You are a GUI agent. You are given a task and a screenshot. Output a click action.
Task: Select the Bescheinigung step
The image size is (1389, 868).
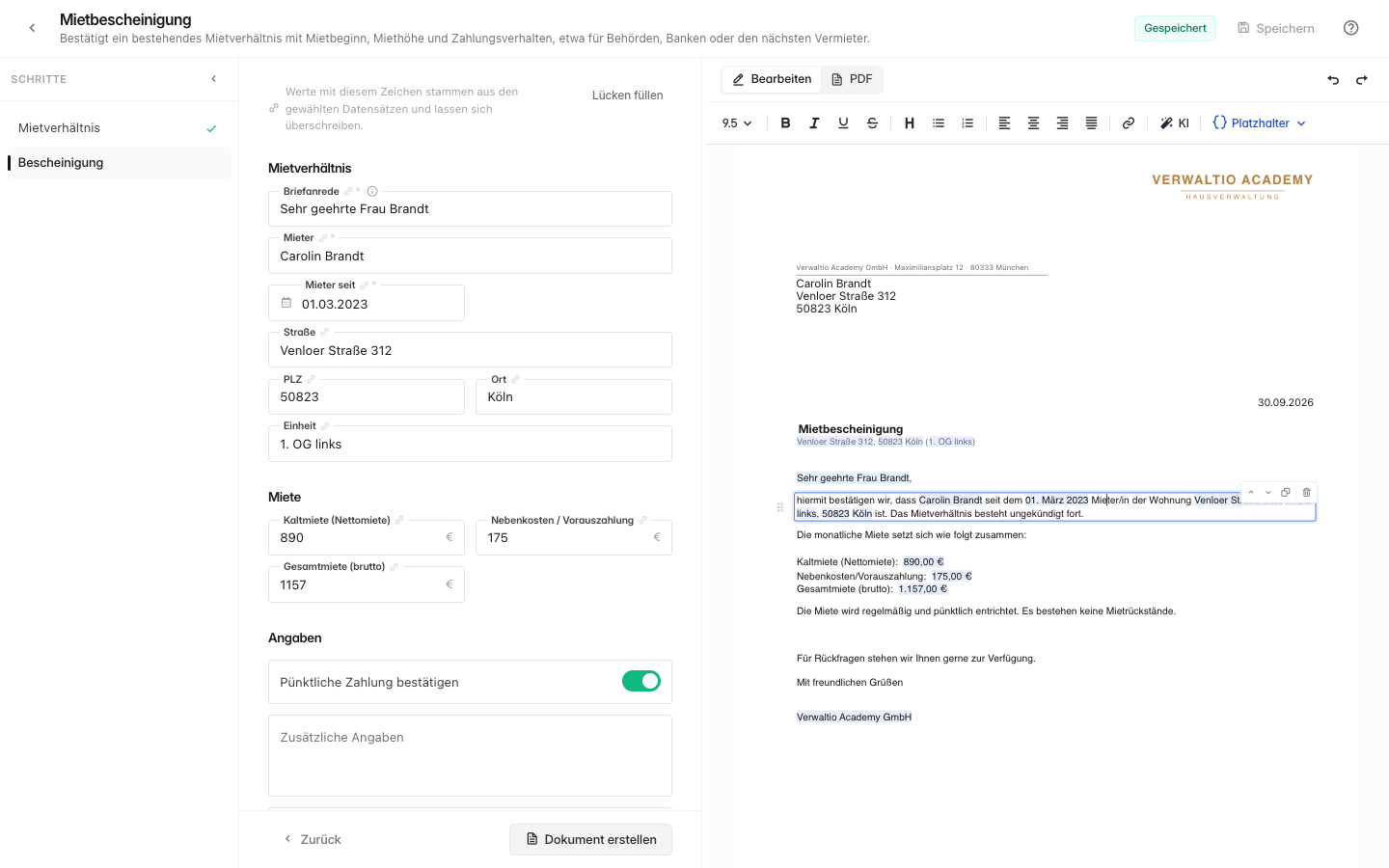click(119, 162)
